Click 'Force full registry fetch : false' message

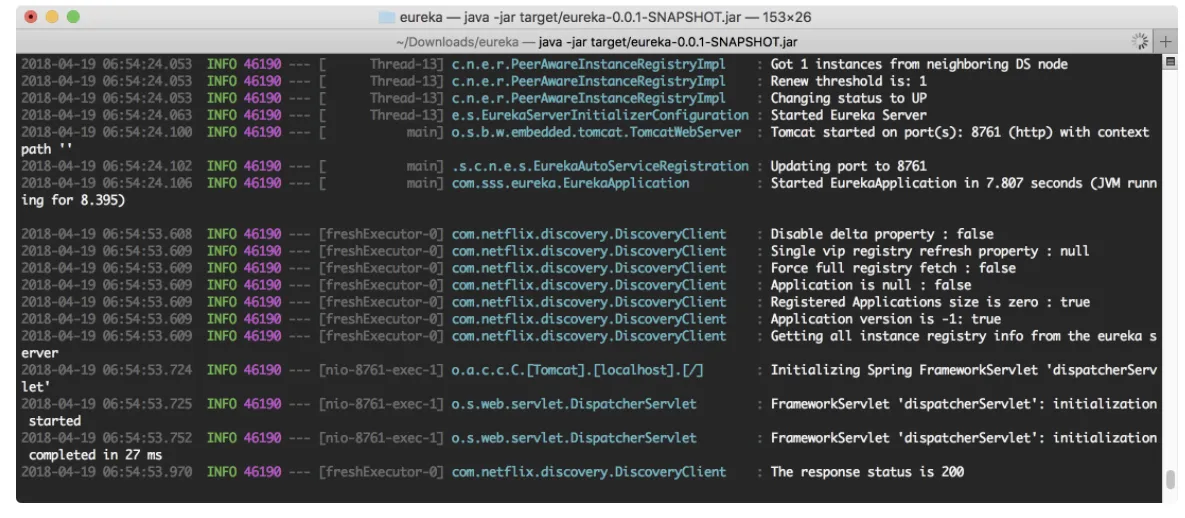point(893,268)
